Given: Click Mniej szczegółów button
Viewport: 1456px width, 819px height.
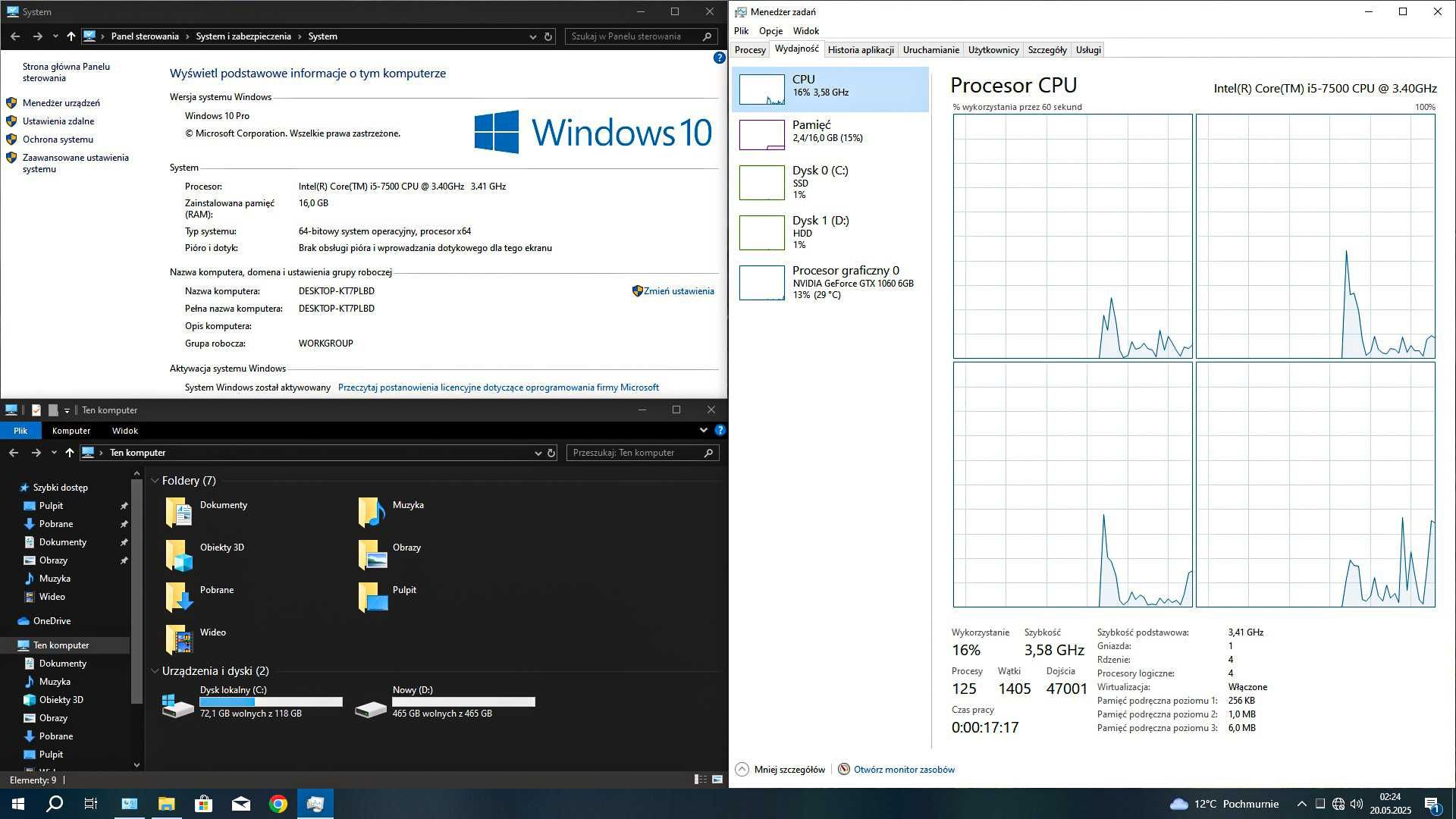Looking at the screenshot, I should (780, 770).
